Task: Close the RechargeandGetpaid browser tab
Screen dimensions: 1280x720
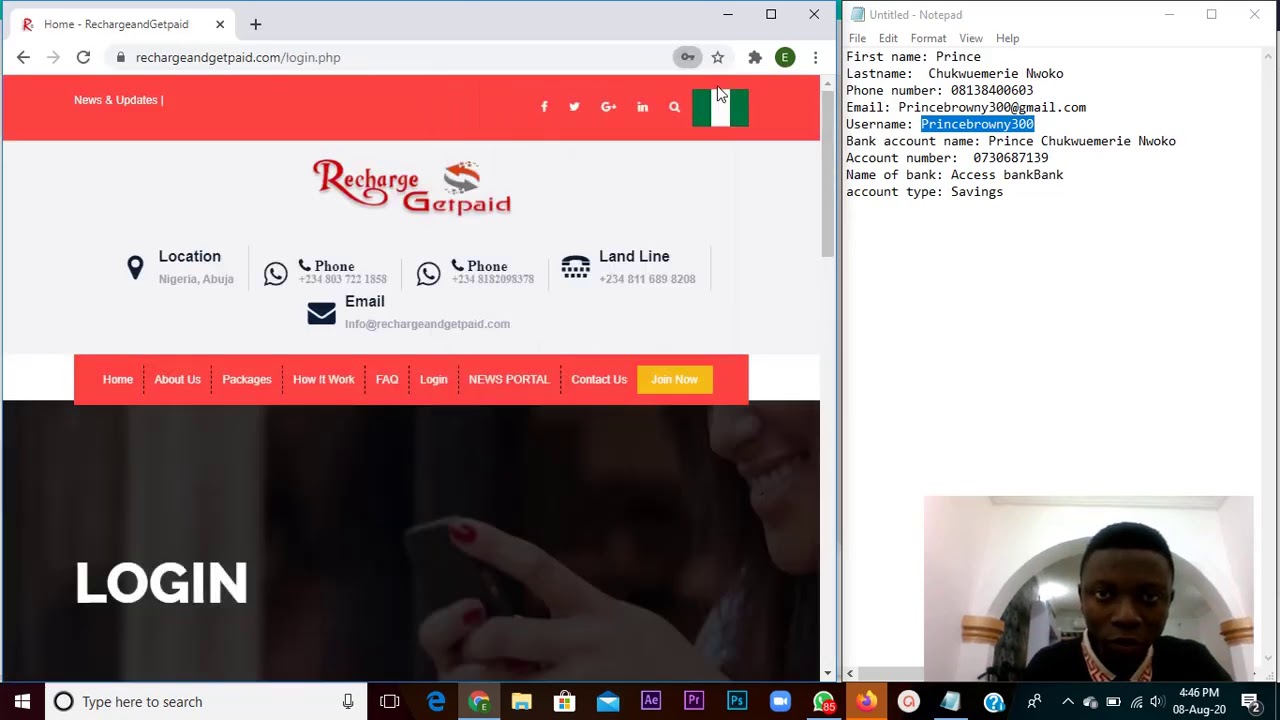Action: [220, 24]
